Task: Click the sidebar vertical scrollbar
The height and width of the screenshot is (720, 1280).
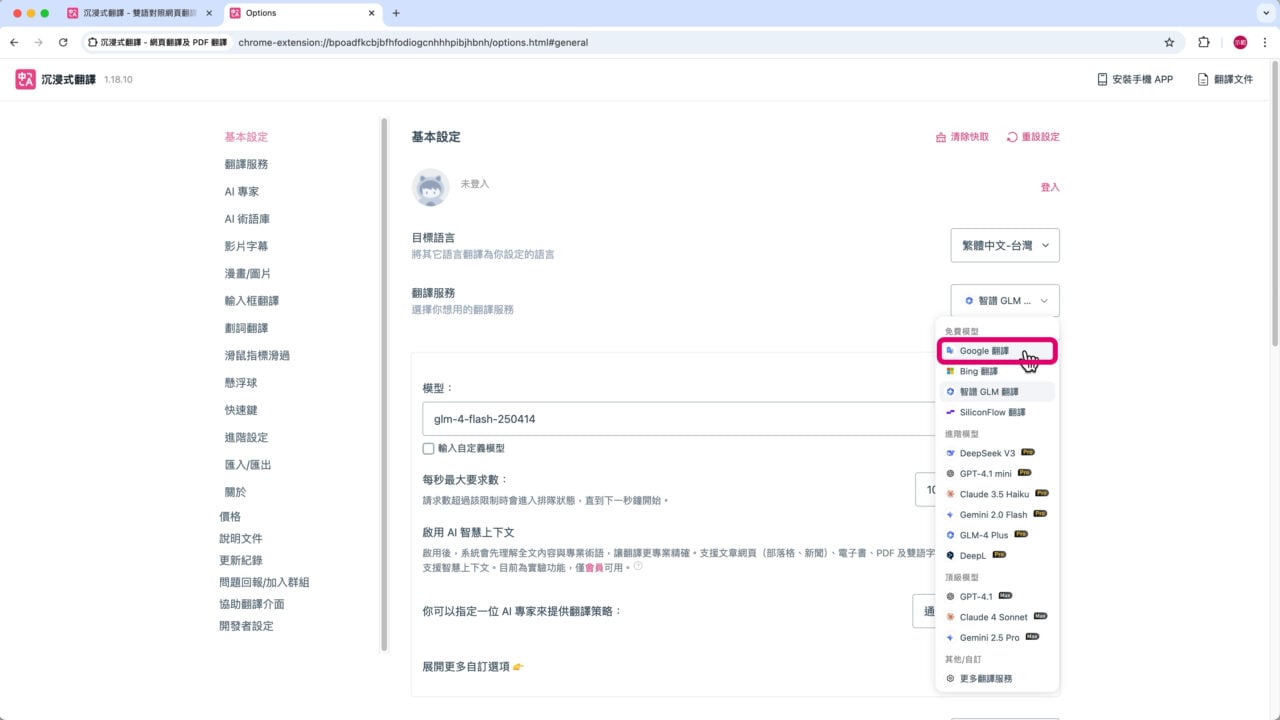Action: point(384,385)
